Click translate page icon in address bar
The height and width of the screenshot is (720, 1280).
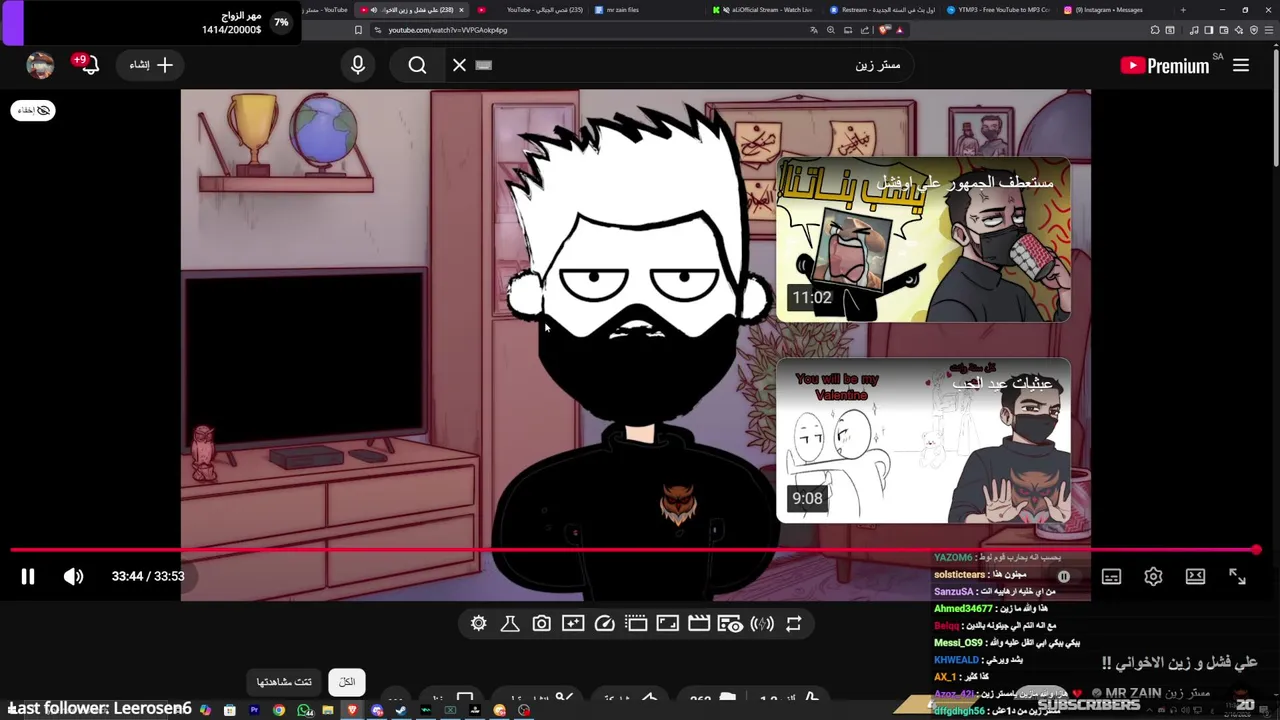click(814, 30)
